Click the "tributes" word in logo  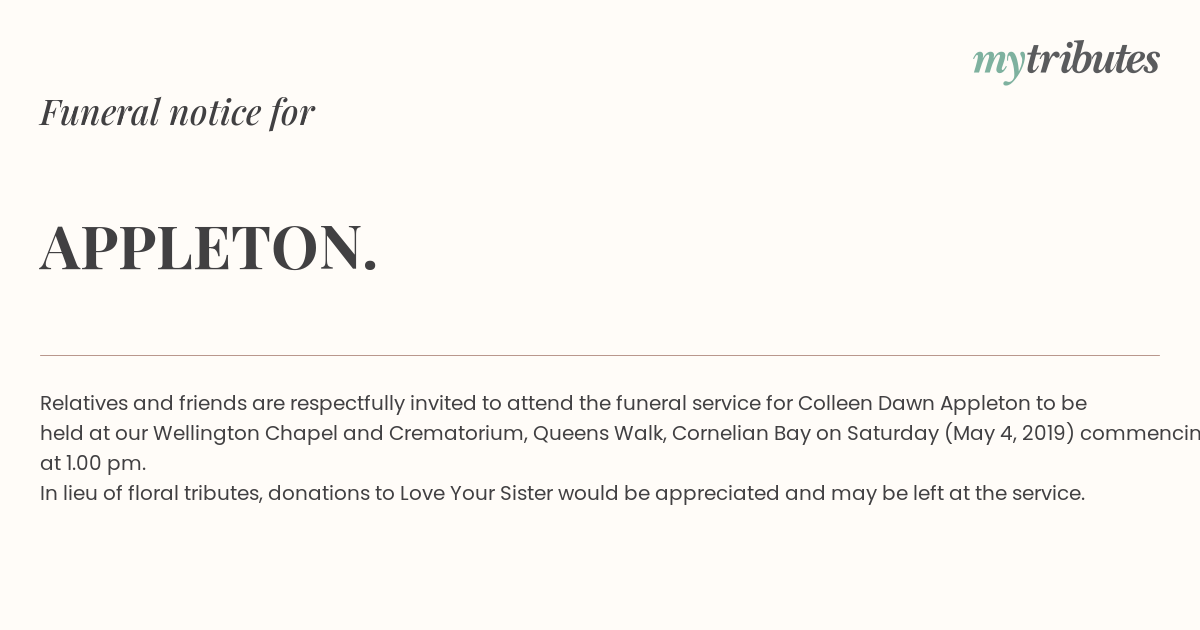(x=1093, y=59)
